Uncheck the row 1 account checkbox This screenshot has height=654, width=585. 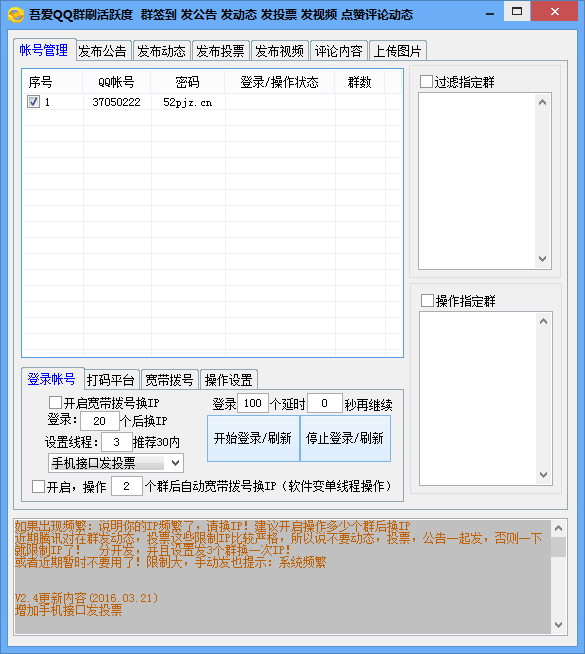(x=33, y=102)
